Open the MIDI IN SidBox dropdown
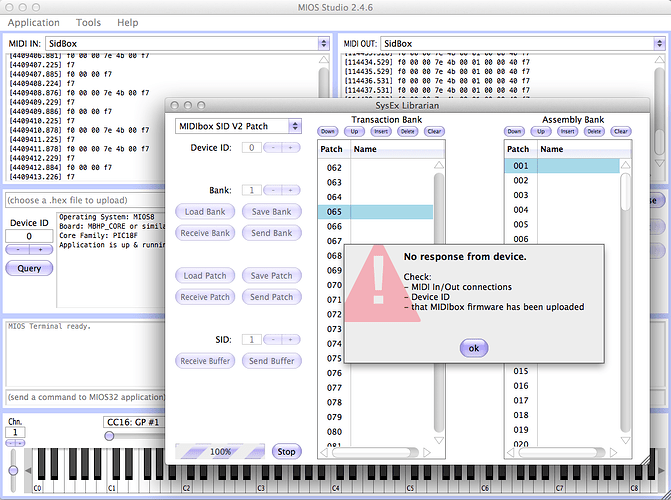 (x=187, y=44)
